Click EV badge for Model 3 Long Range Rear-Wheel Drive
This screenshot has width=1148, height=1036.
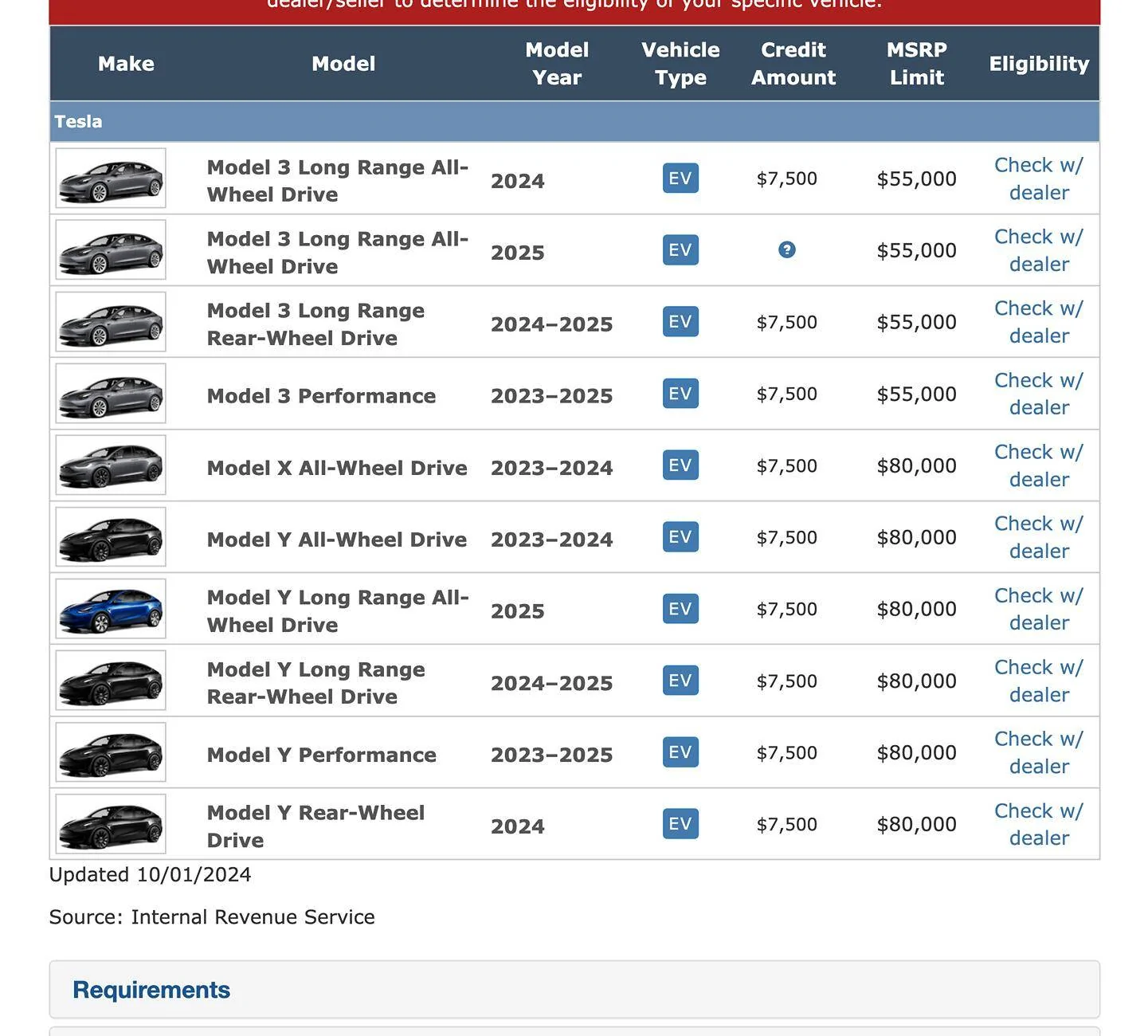pyautogui.click(x=680, y=322)
